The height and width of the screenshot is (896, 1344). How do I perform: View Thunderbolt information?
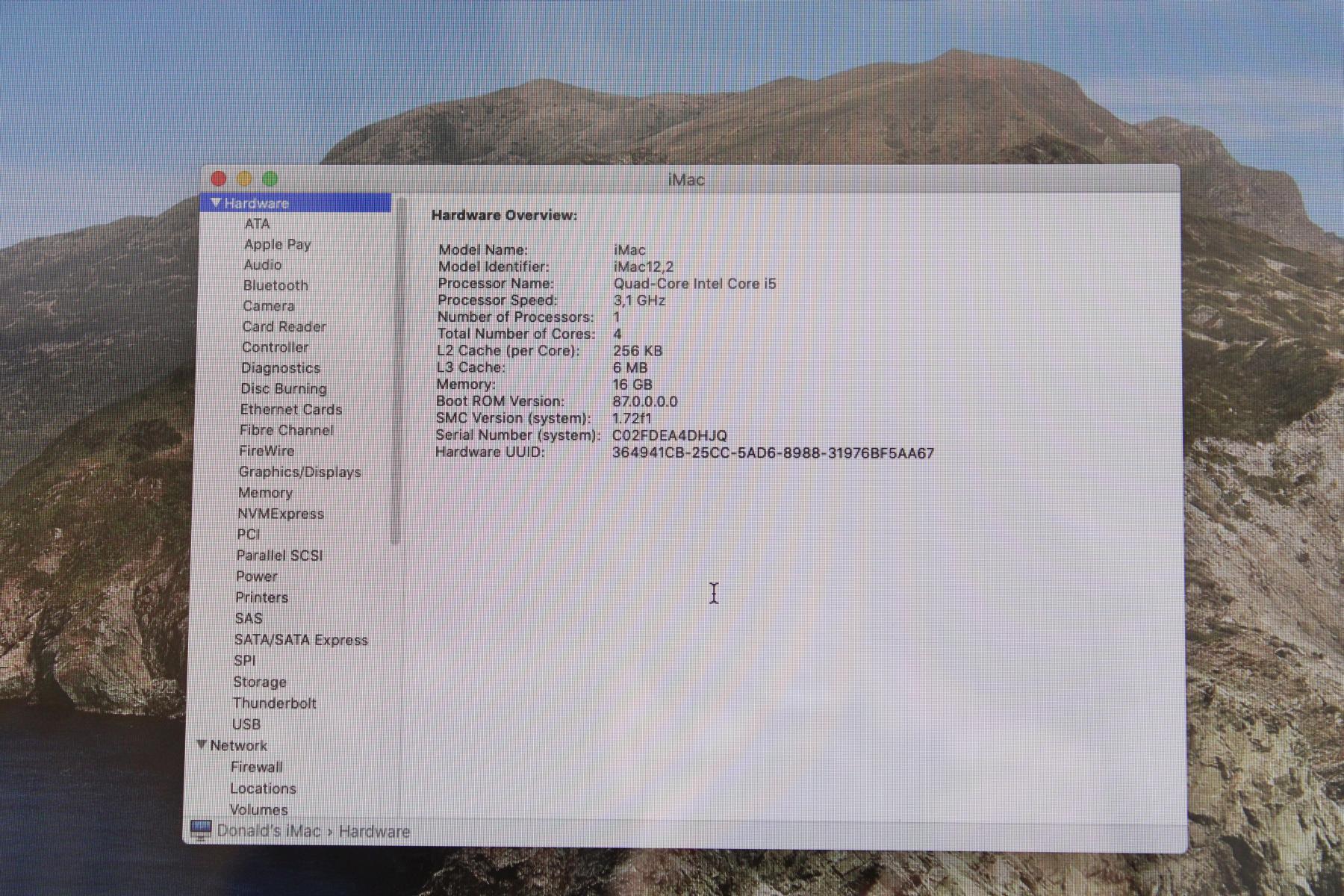click(x=275, y=703)
